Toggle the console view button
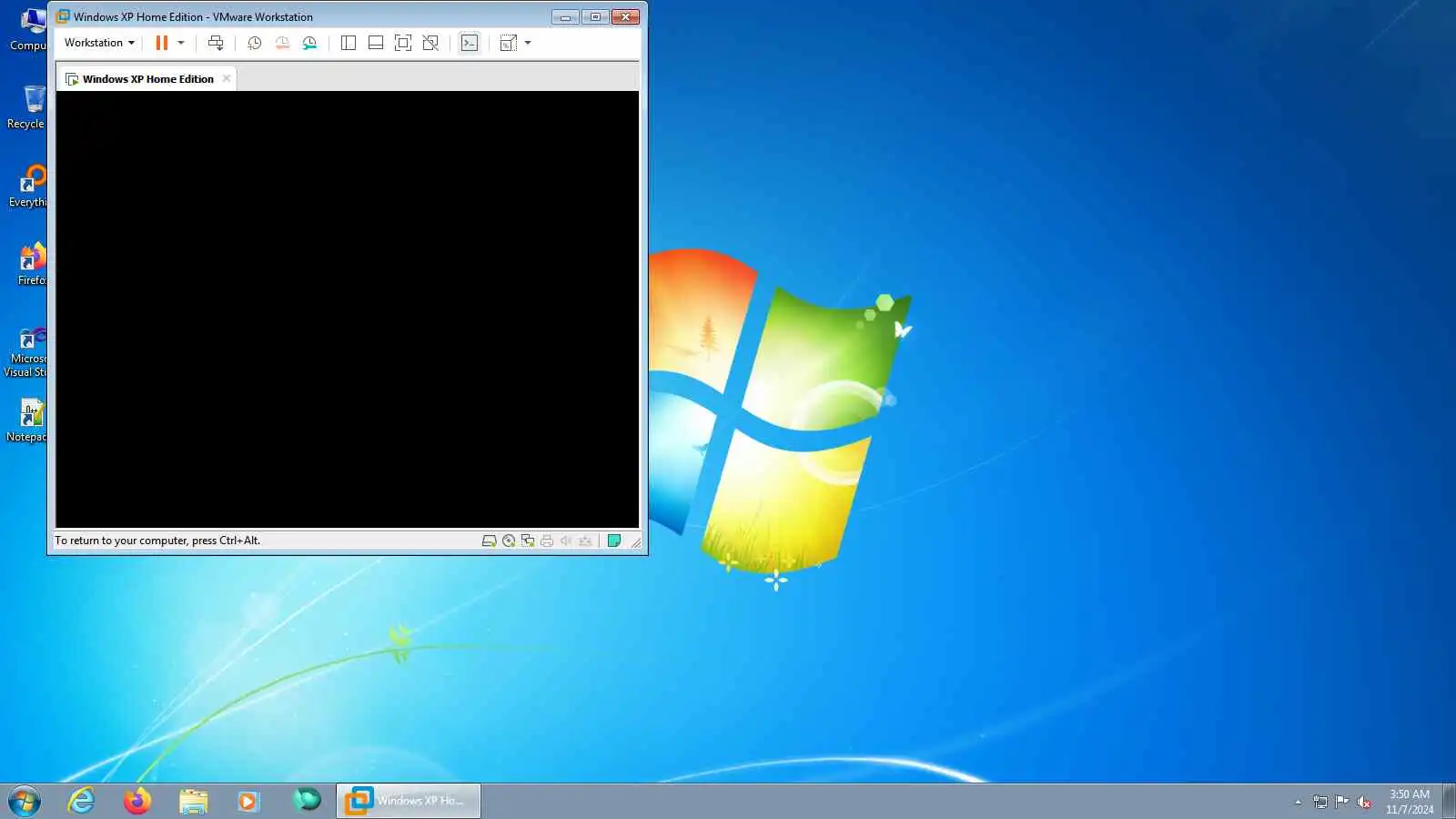This screenshot has width=1456, height=819. point(470,43)
